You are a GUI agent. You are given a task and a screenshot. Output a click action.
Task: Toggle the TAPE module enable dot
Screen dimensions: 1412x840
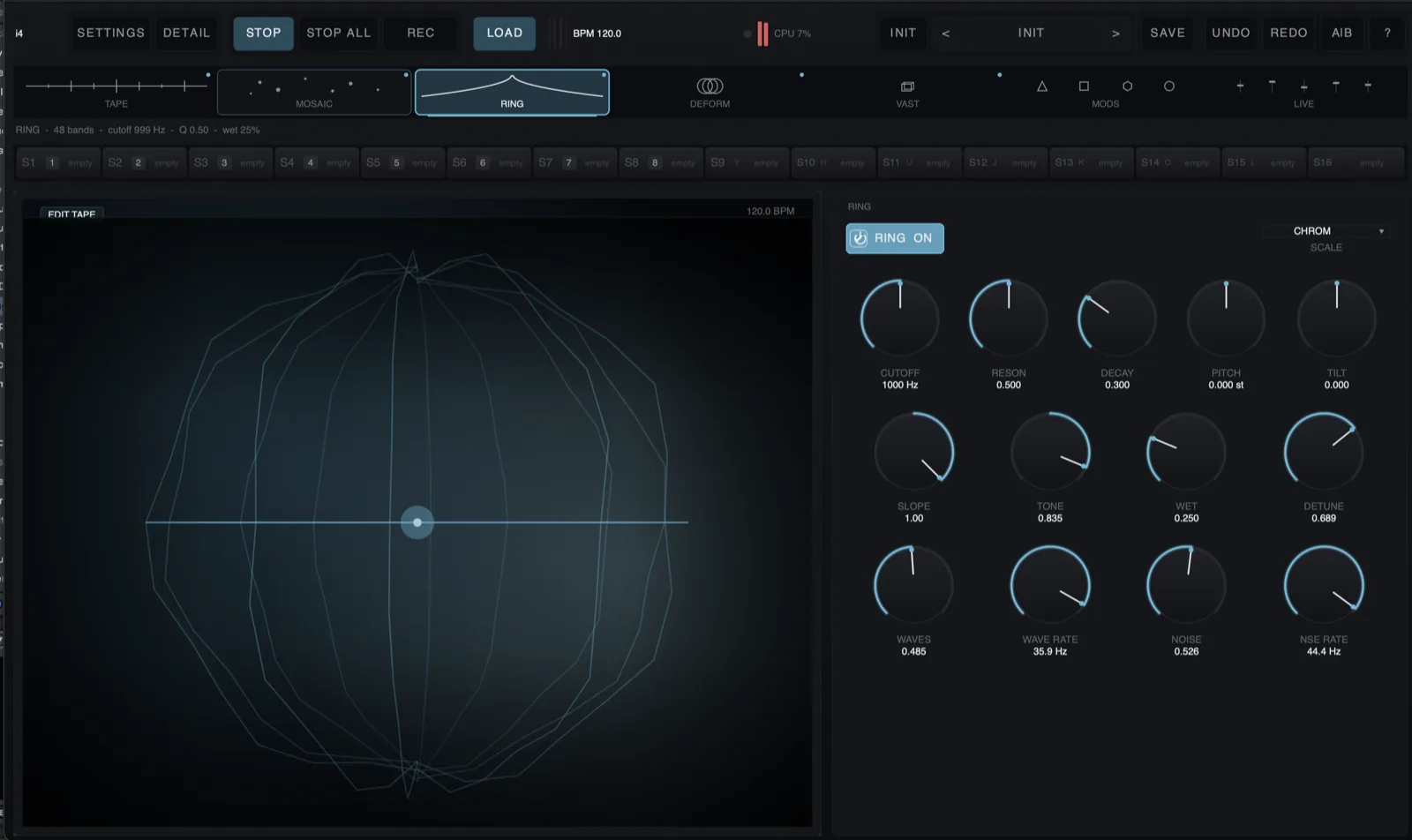point(208,75)
